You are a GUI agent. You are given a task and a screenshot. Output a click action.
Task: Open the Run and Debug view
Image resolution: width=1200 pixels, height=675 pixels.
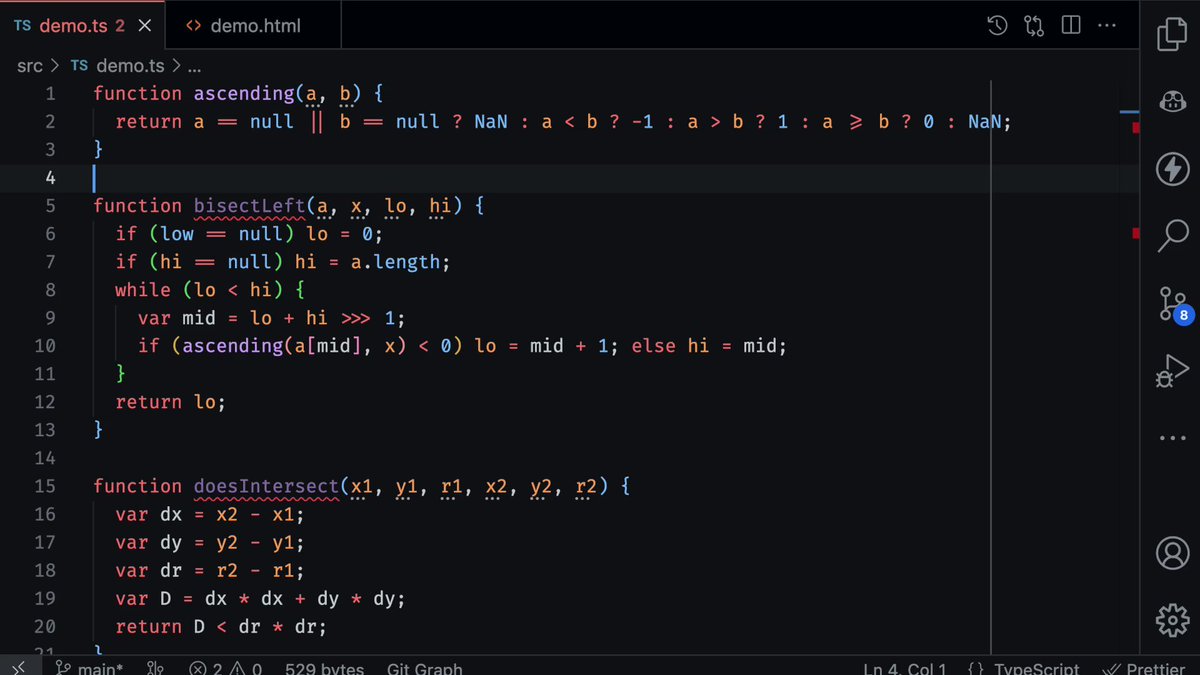pyautogui.click(x=1171, y=370)
